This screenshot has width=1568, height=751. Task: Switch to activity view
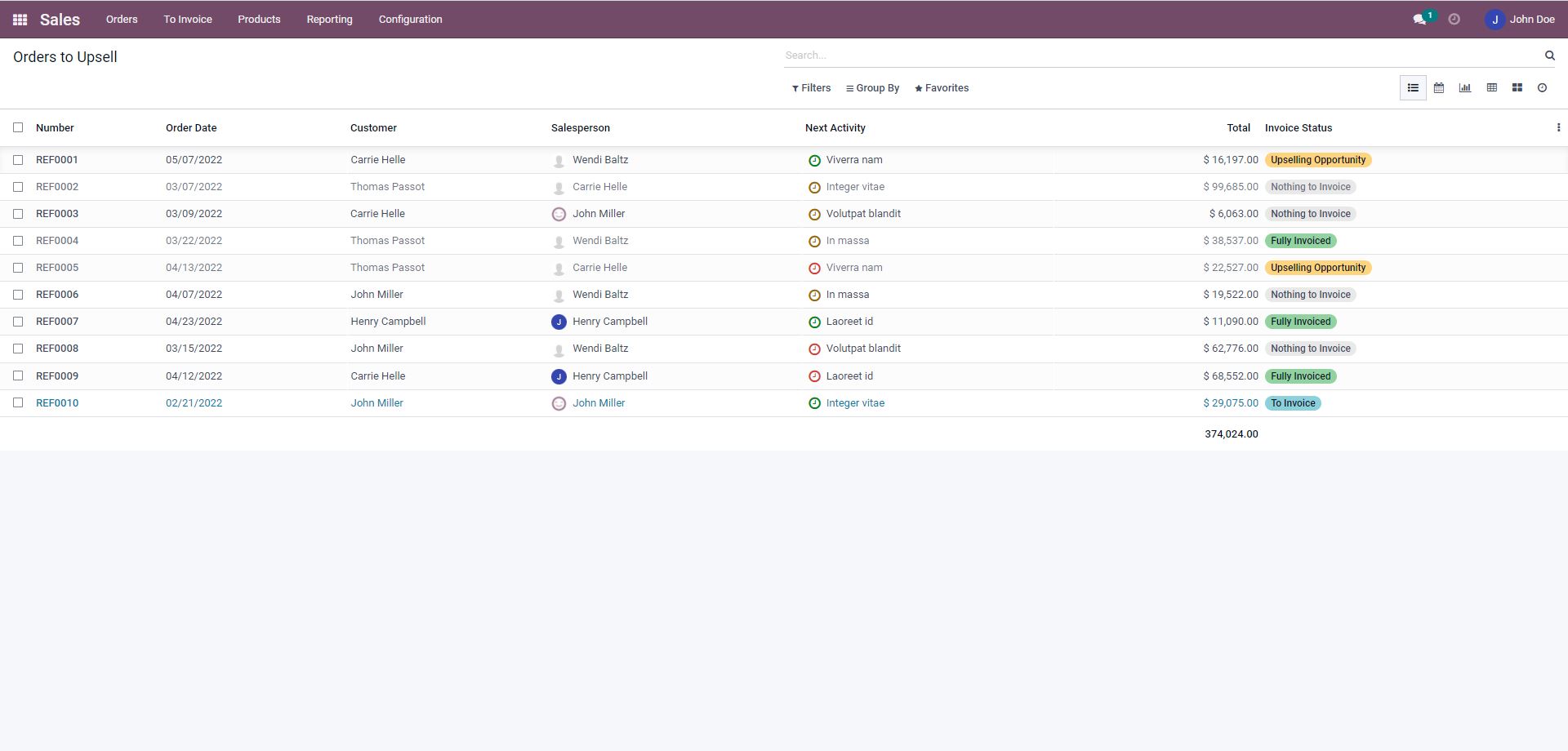coord(1542,88)
